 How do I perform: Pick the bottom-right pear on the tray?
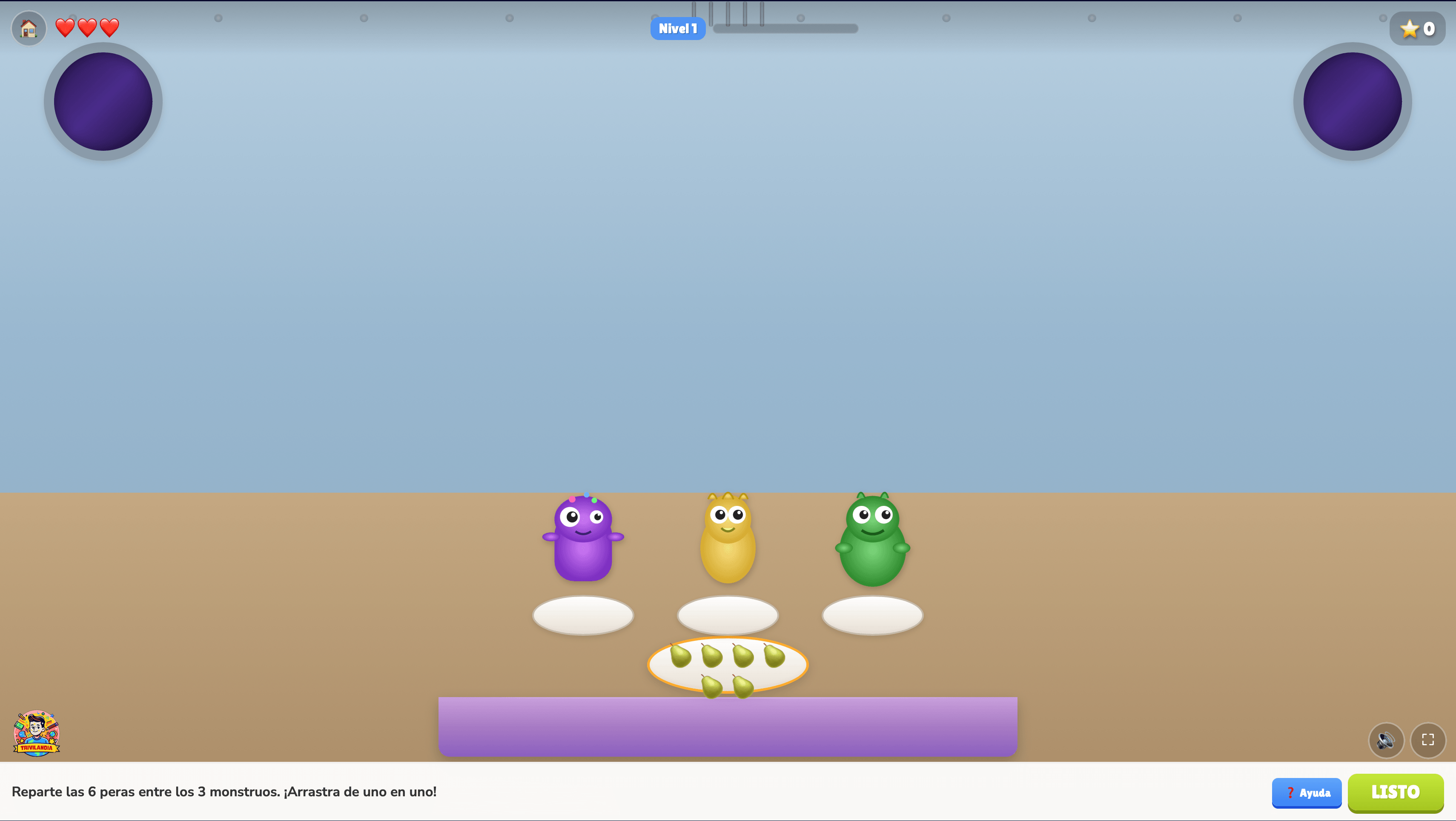click(x=743, y=686)
